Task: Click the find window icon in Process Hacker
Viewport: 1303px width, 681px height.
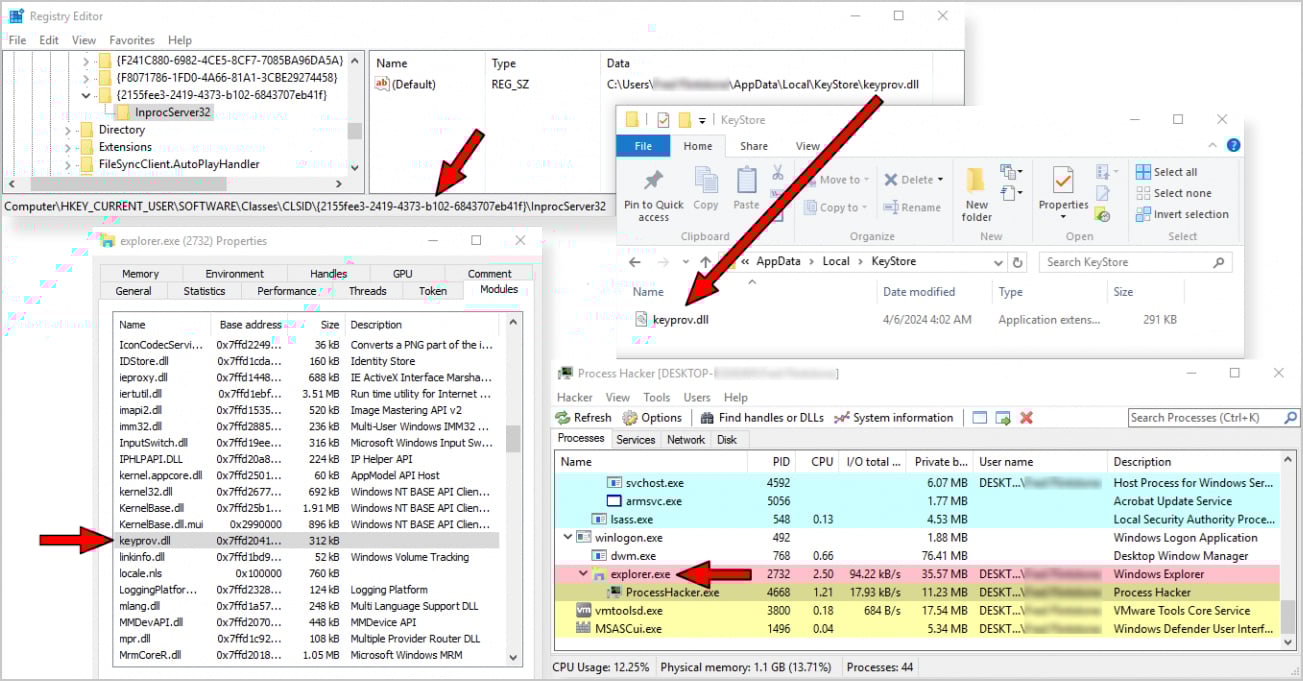Action: click(980, 418)
